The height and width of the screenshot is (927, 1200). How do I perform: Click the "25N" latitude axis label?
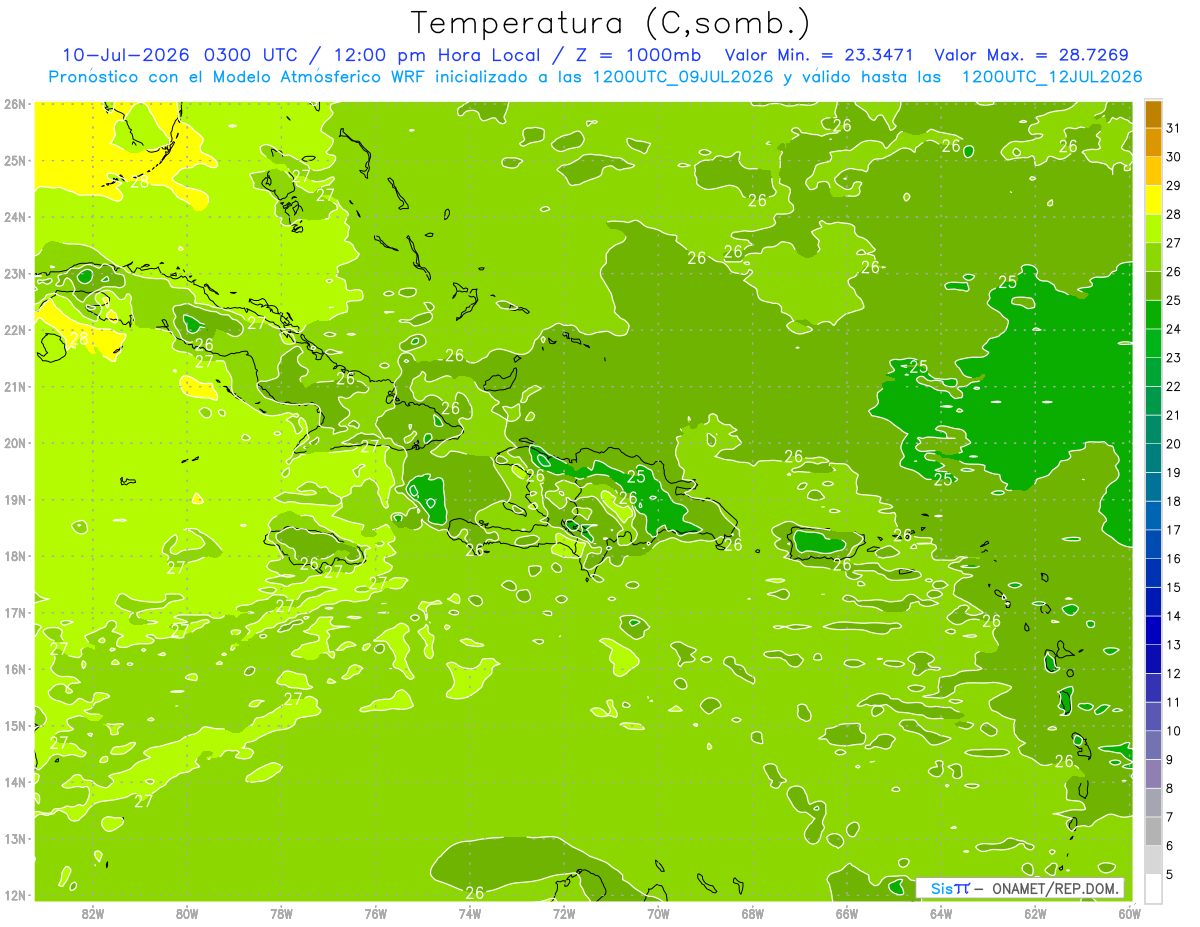pos(14,160)
